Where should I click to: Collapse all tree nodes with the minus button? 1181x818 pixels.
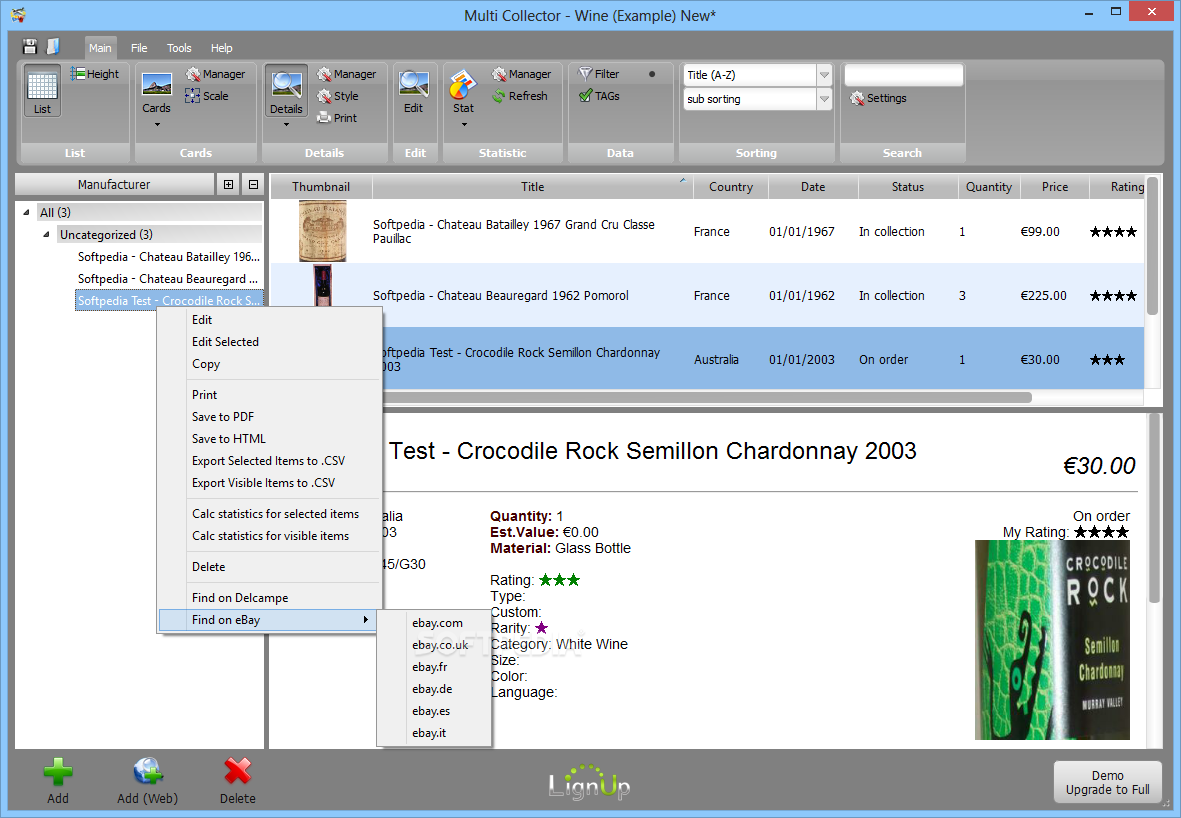[x=253, y=184]
